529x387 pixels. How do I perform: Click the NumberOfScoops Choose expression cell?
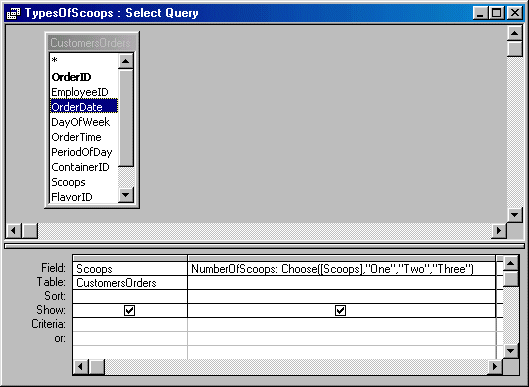pyautogui.click(x=341, y=269)
